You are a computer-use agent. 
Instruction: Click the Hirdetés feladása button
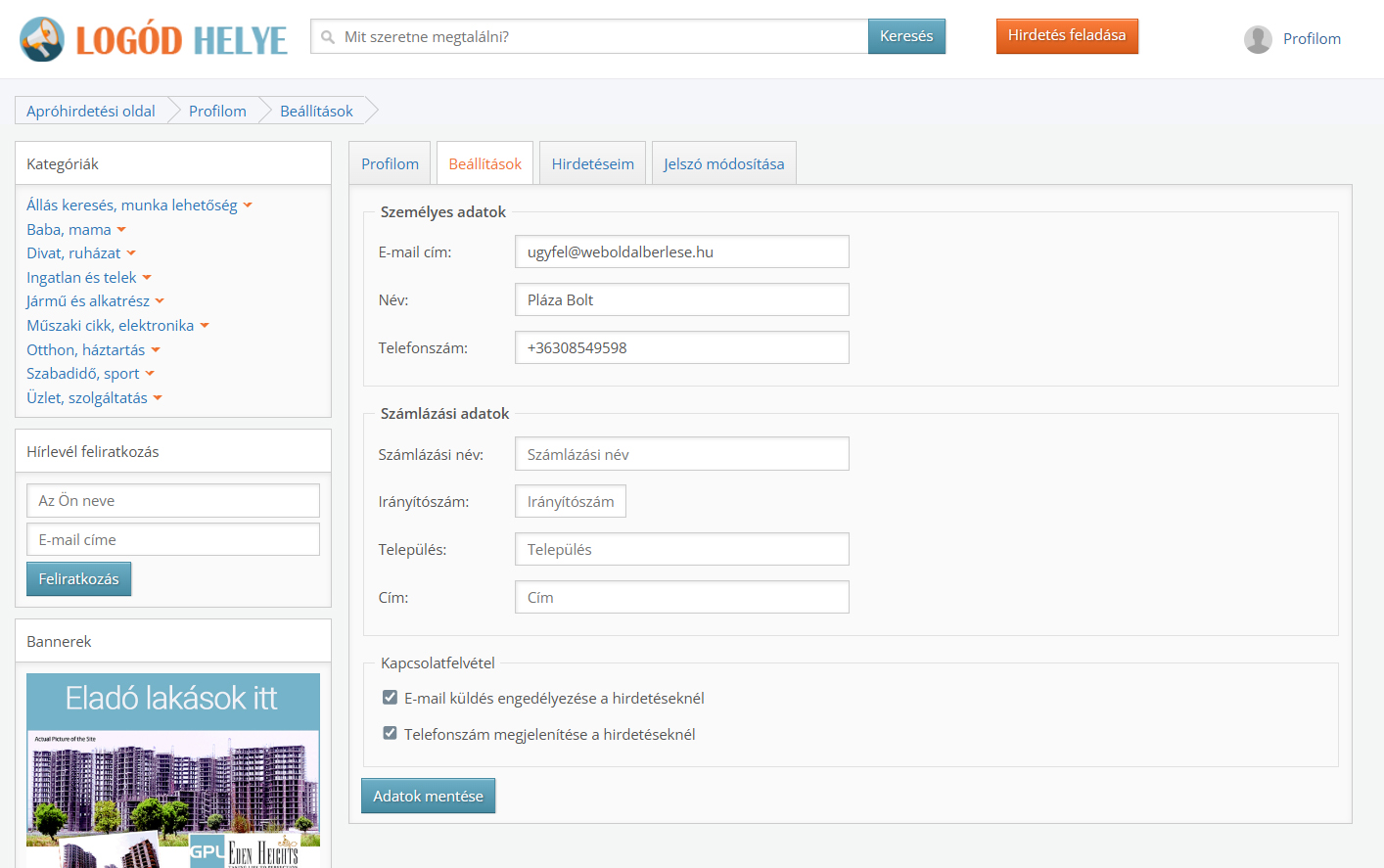[x=1067, y=36]
